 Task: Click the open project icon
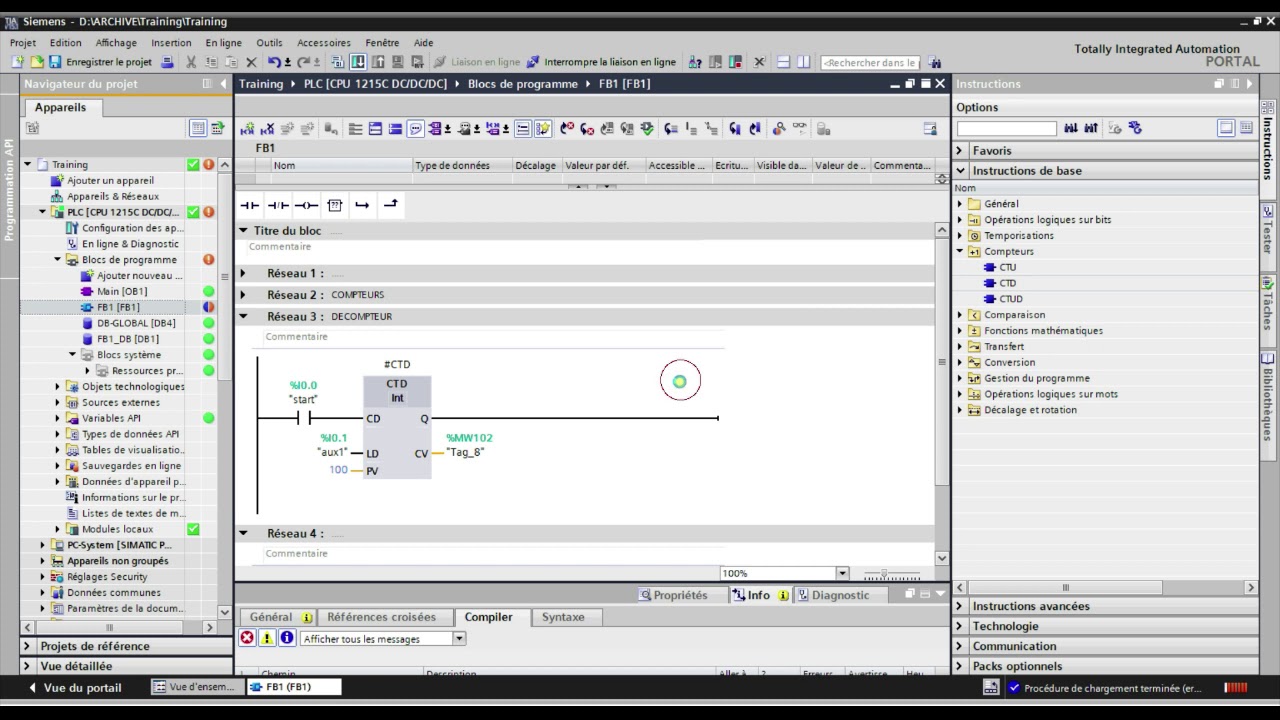[37, 62]
